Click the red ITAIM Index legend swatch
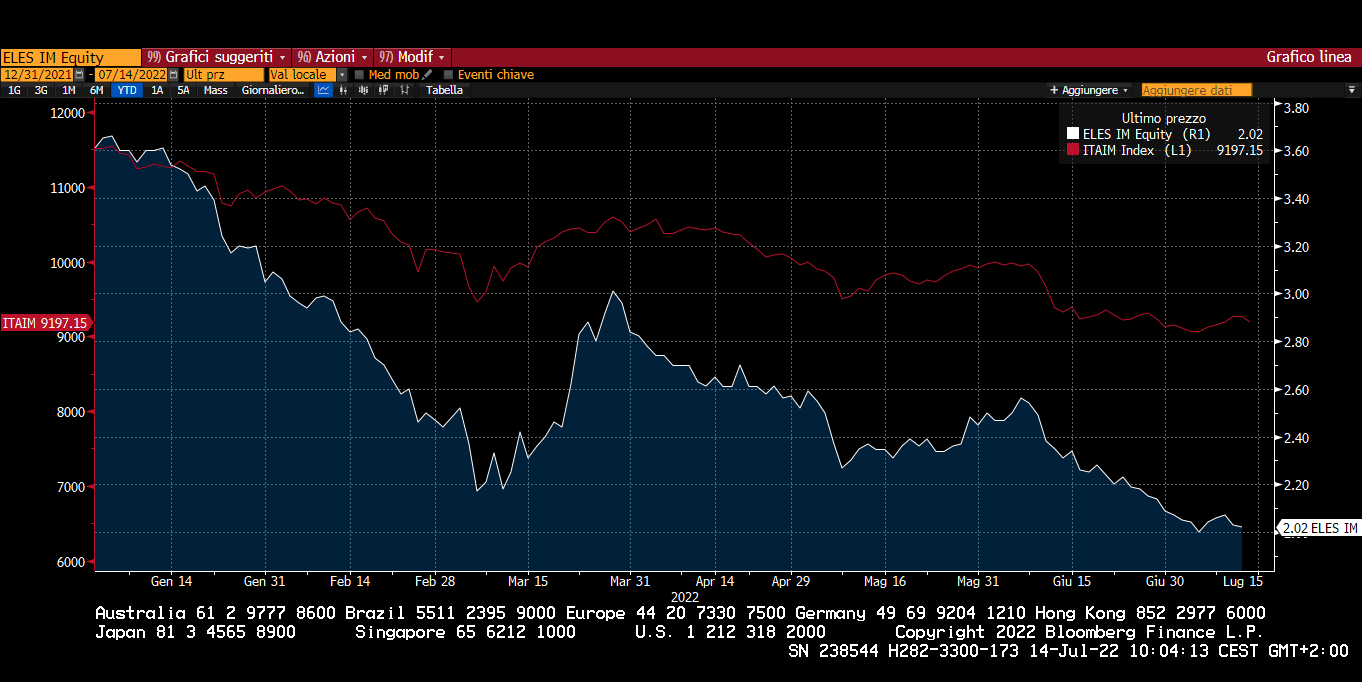 [x=1073, y=150]
